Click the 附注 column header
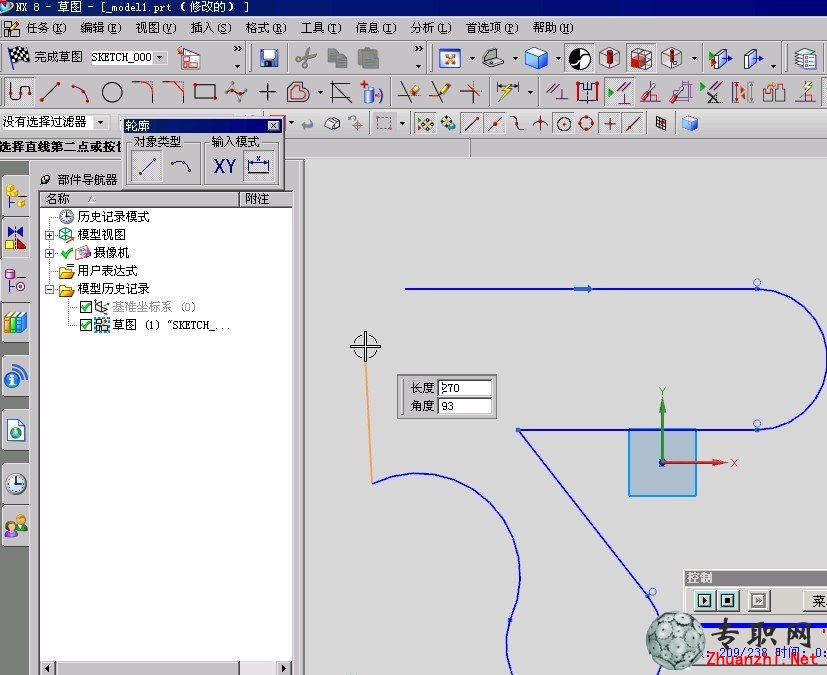The image size is (827, 675). click(x=266, y=199)
